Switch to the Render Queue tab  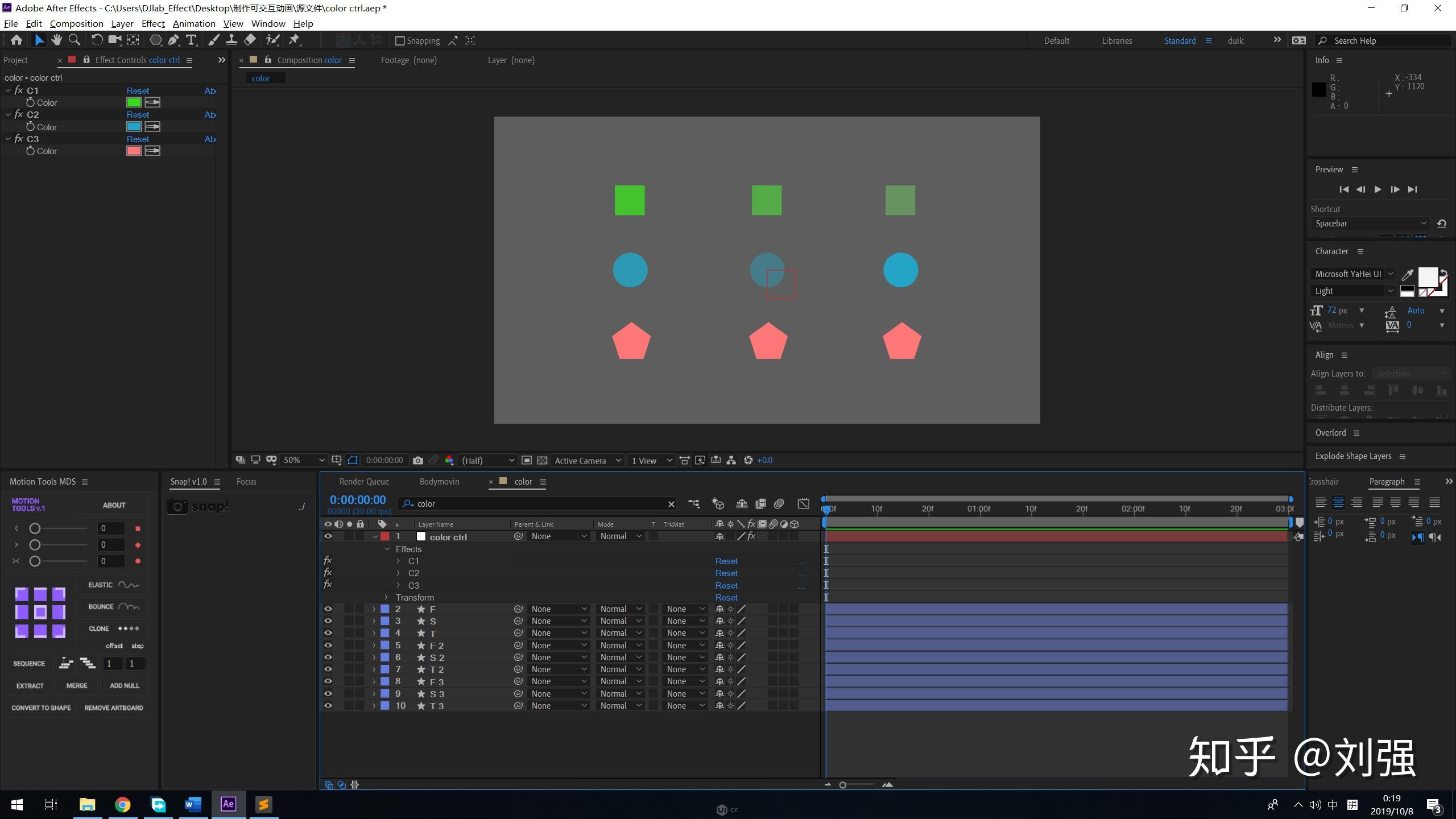pos(364,482)
